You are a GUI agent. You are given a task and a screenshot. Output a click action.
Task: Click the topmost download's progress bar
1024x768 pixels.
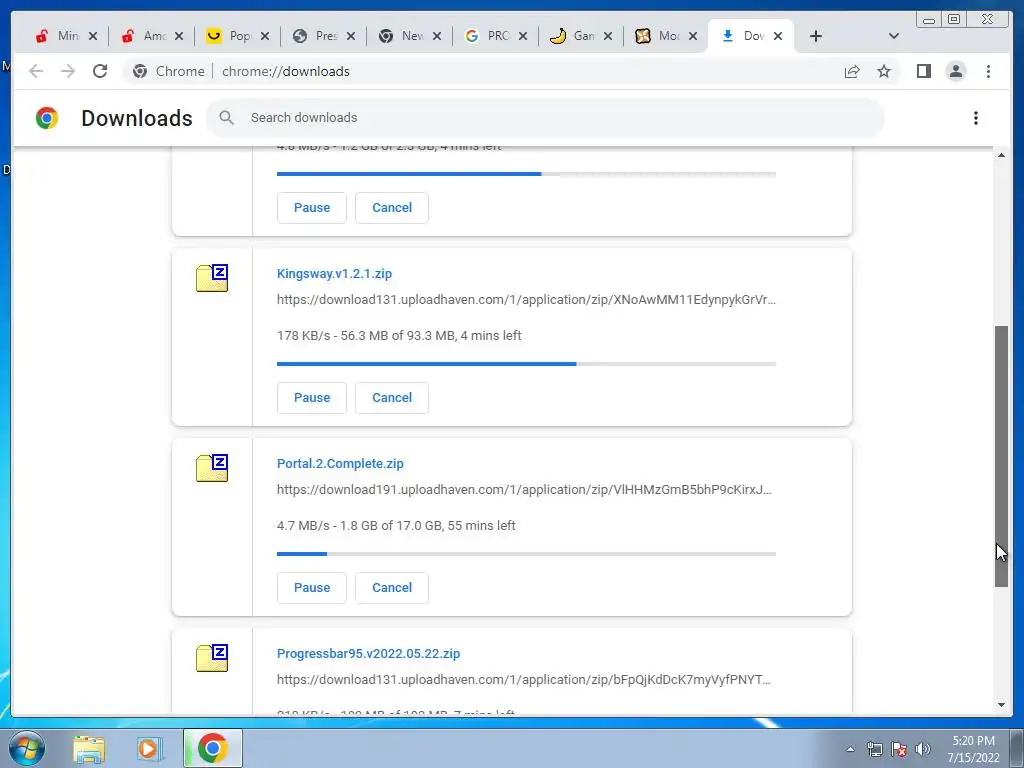pyautogui.click(x=526, y=174)
